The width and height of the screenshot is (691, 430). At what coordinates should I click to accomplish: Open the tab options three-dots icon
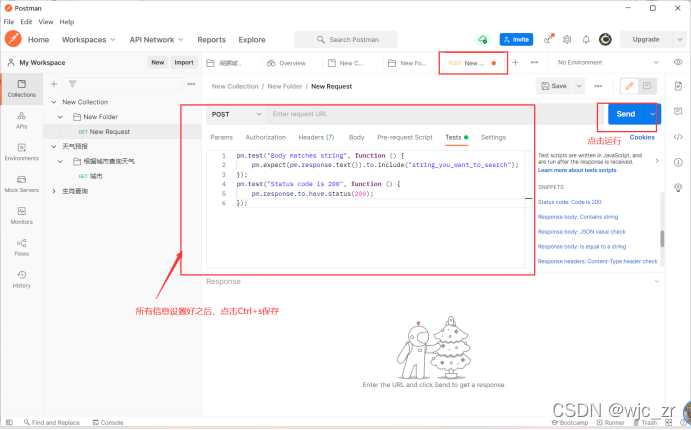pyautogui.click(x=534, y=63)
